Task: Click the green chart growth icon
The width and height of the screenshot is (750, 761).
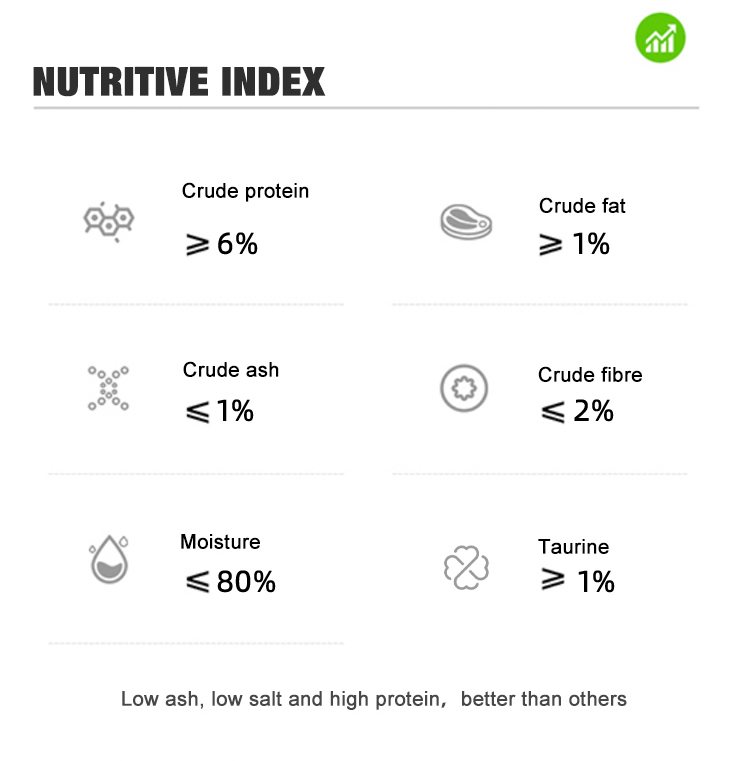Action: pyautogui.click(x=660, y=38)
